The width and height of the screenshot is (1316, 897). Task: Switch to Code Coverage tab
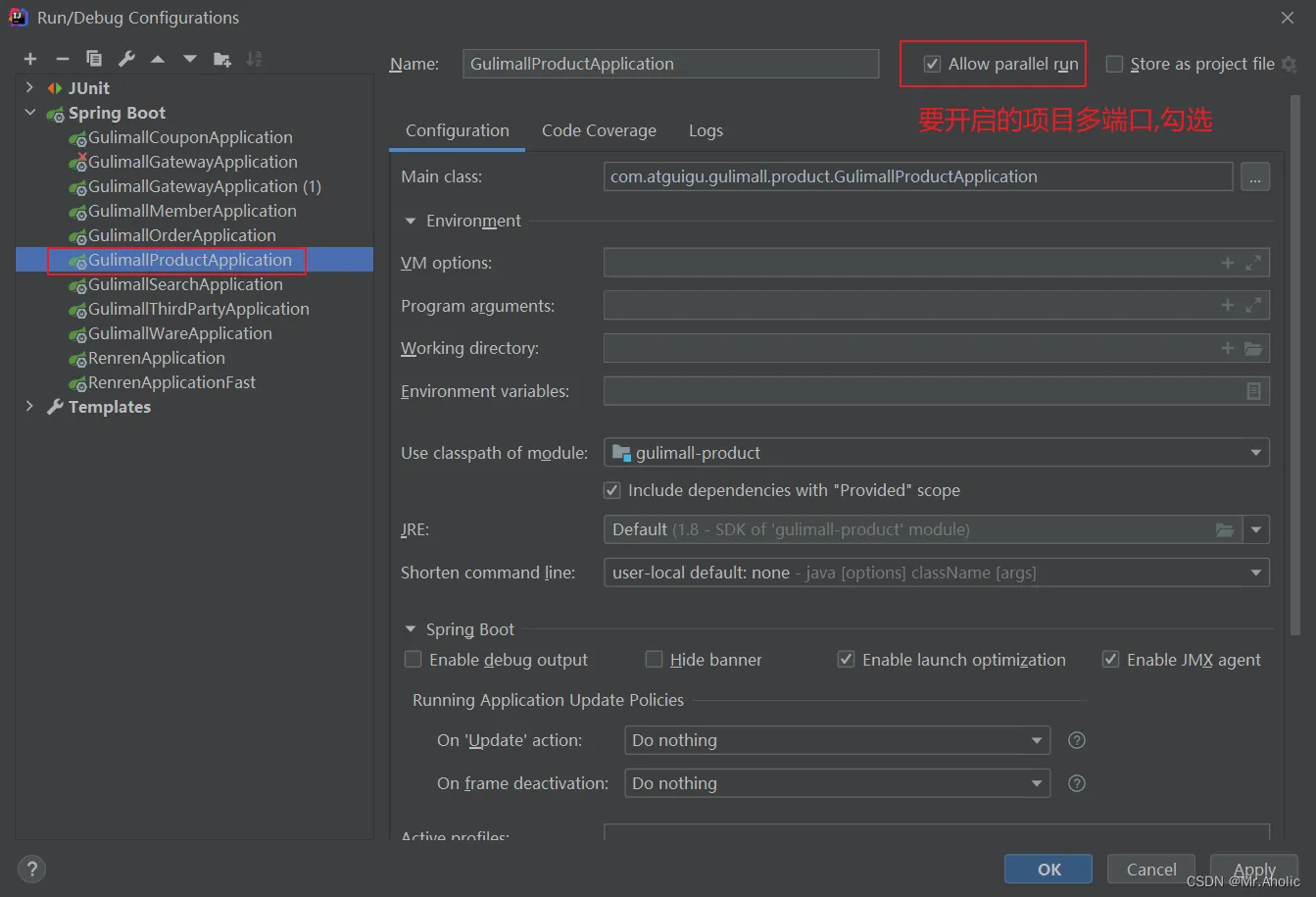tap(599, 130)
